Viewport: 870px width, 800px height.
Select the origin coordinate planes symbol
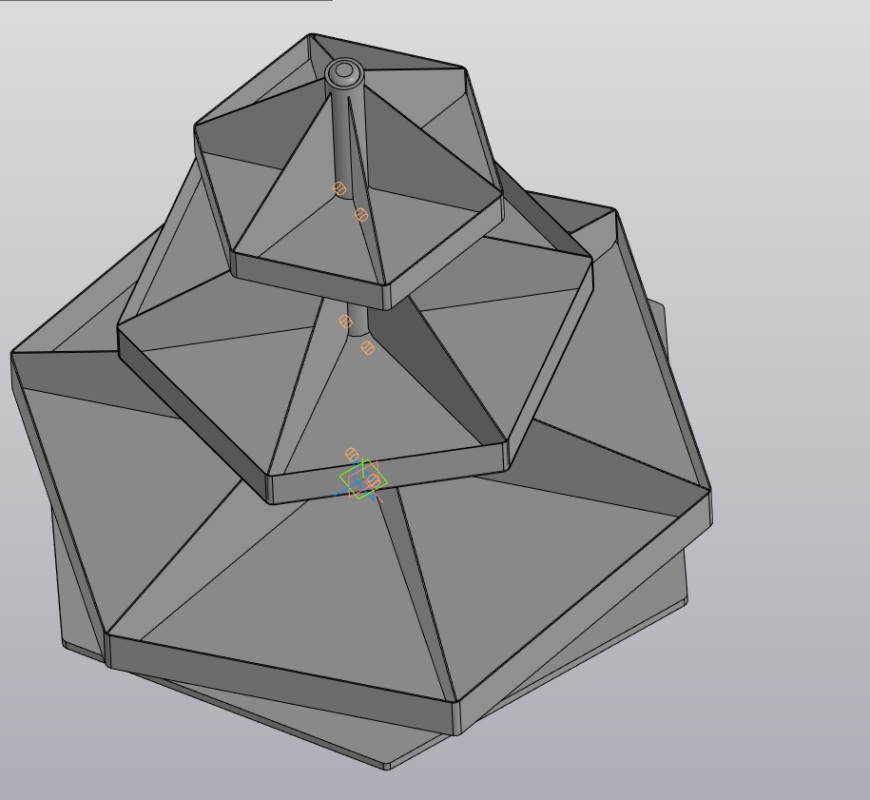(x=361, y=480)
